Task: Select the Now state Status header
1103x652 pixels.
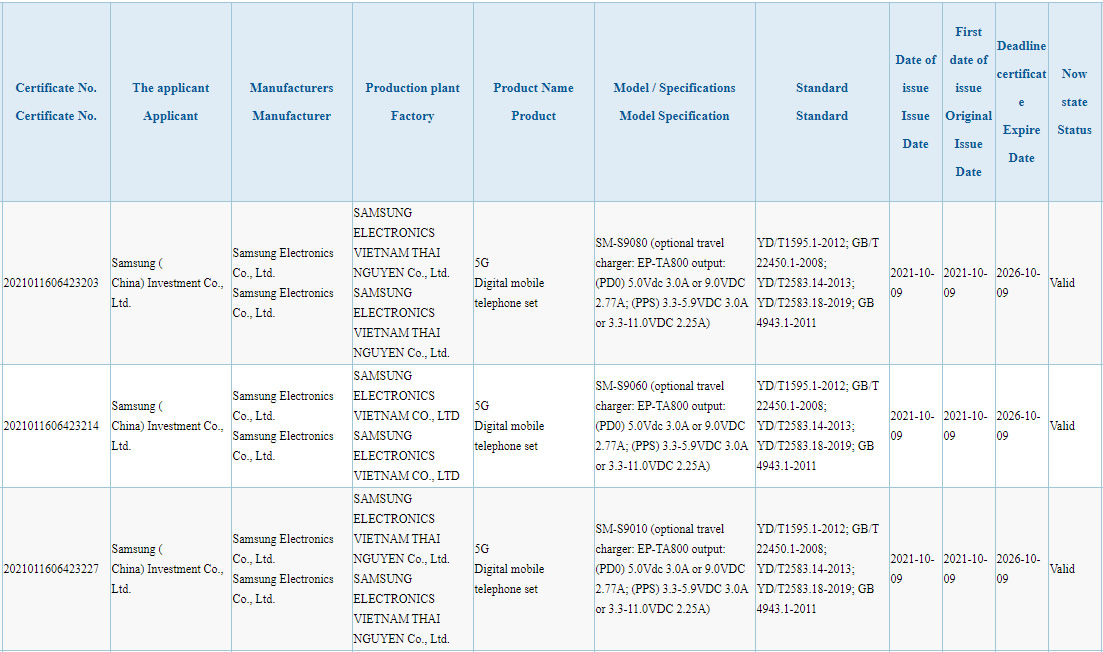Action: pos(1075,102)
